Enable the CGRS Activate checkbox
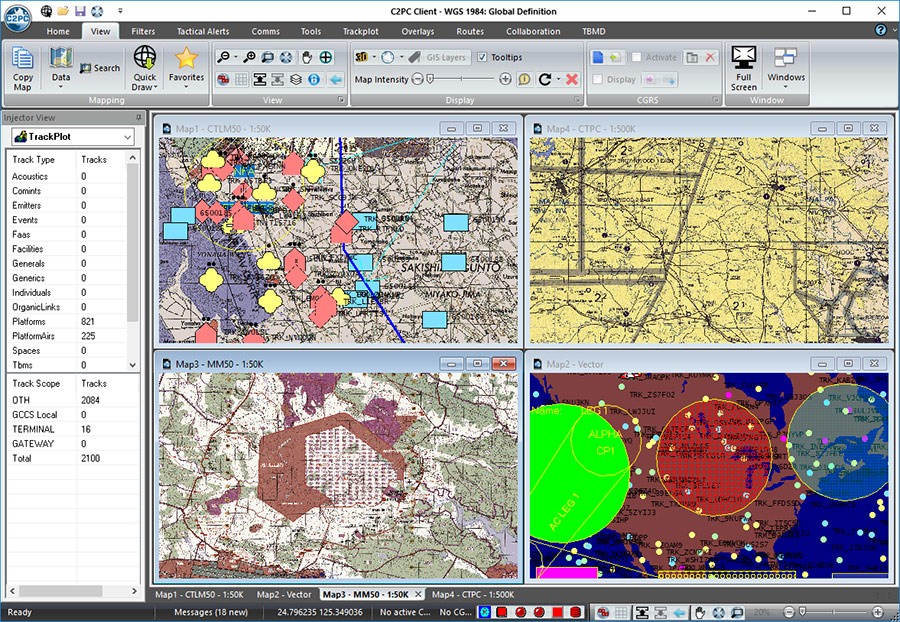Screen dimensions: 900x622 click(637, 57)
